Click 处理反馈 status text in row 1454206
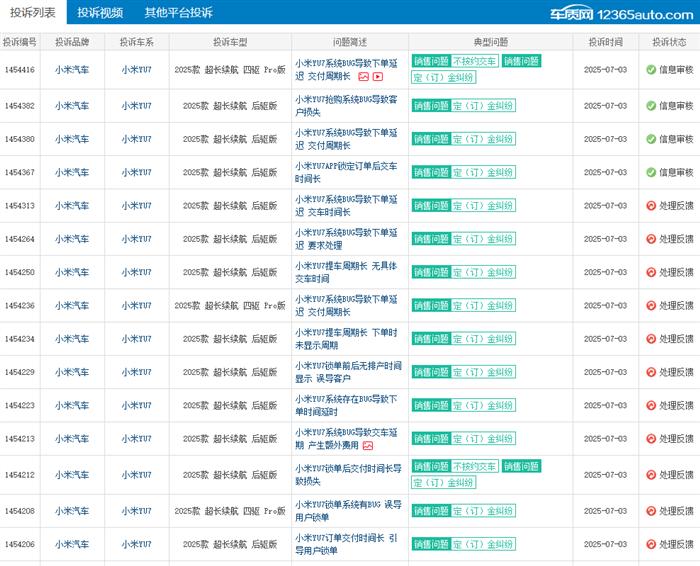Image resolution: width=700 pixels, height=566 pixels. coord(676,544)
